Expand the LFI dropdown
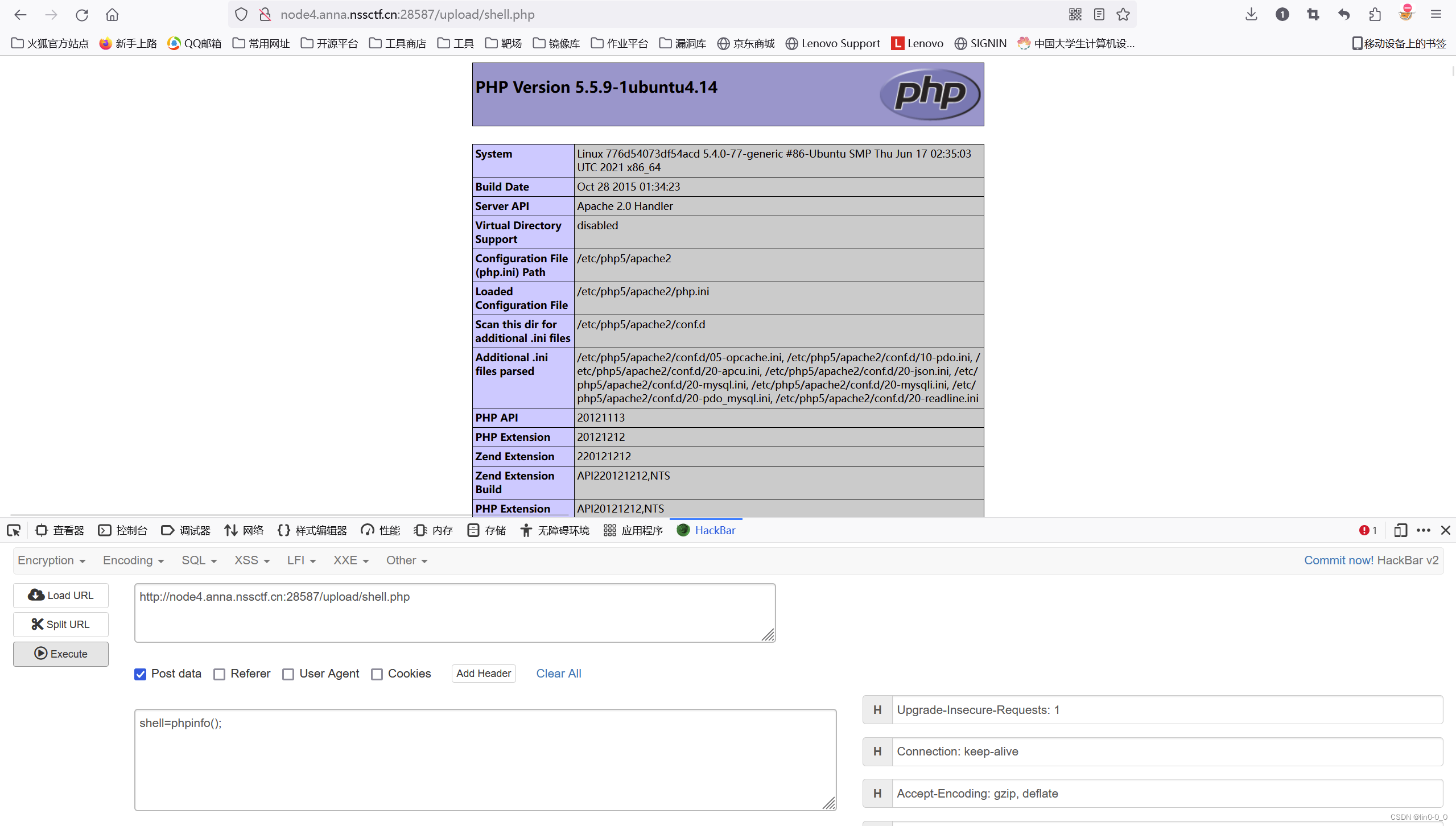1456x826 pixels. tap(301, 560)
